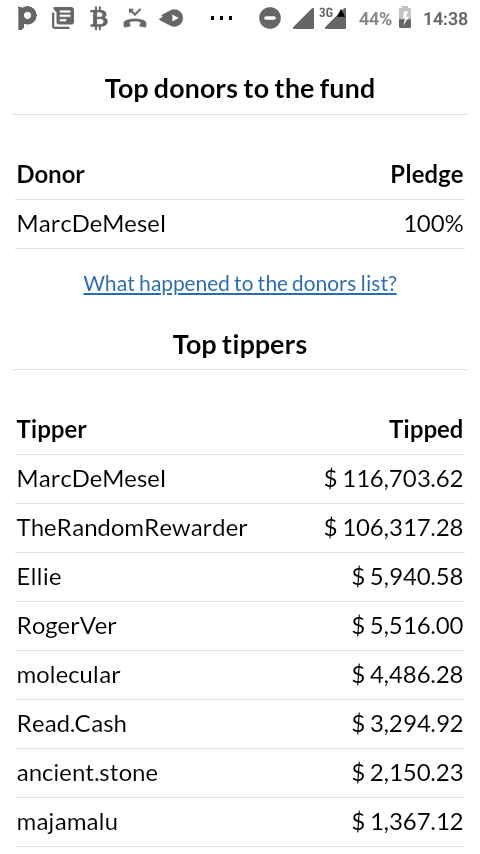Open TheRandomRewarder tipper entry
480x854 pixels.
(x=240, y=528)
